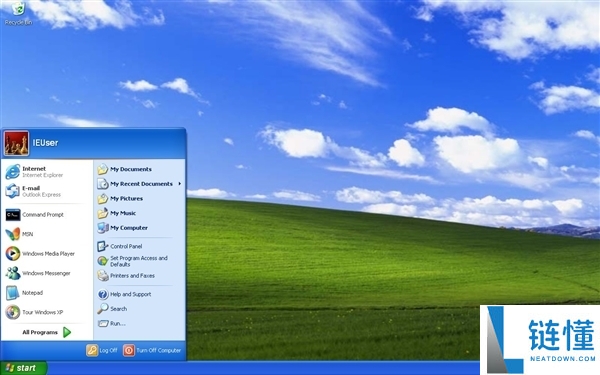The height and width of the screenshot is (375, 600).
Task: Open the Search label
Action: coord(118,308)
